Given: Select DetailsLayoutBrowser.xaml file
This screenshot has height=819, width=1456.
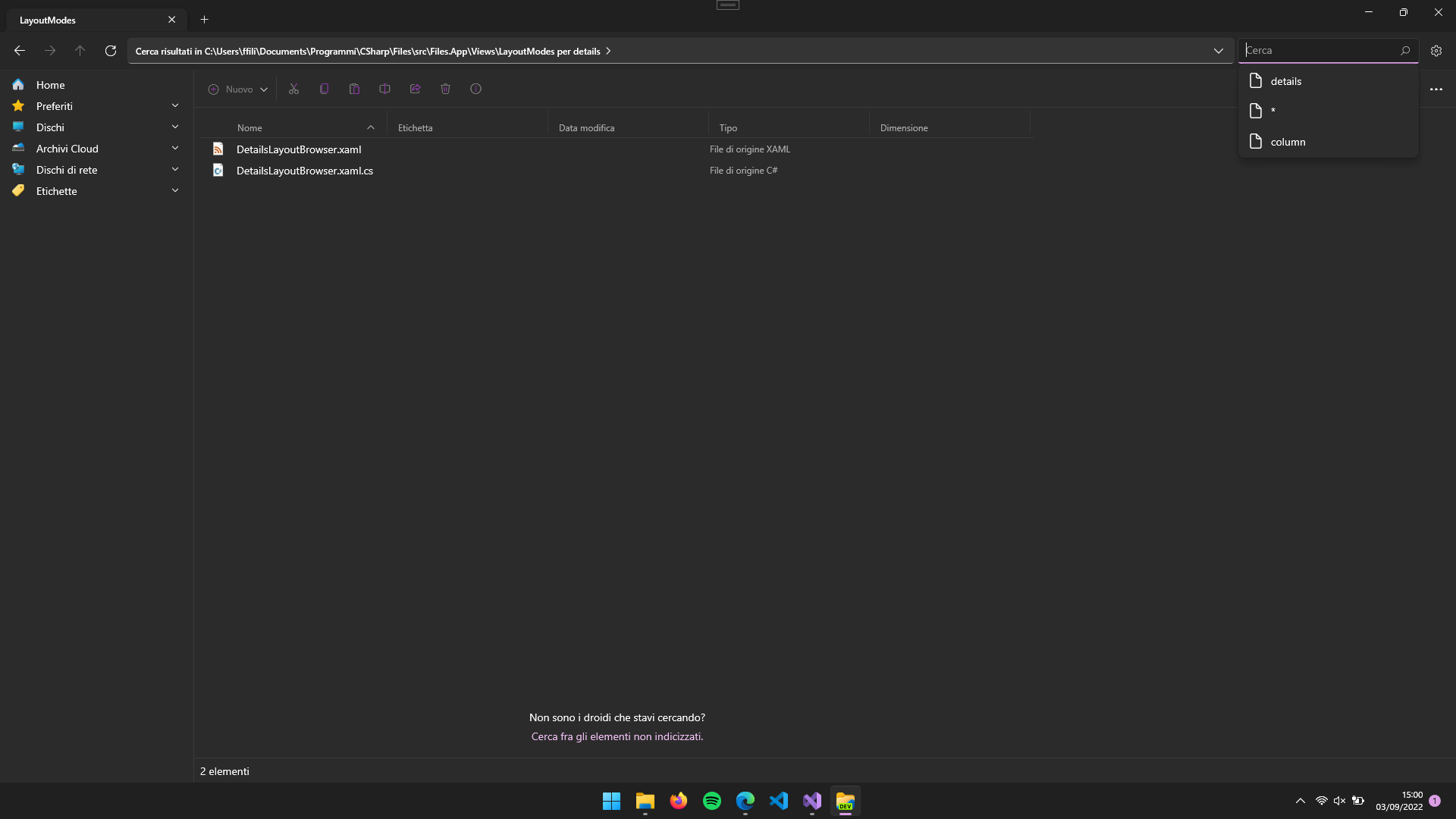Looking at the screenshot, I should point(298,149).
